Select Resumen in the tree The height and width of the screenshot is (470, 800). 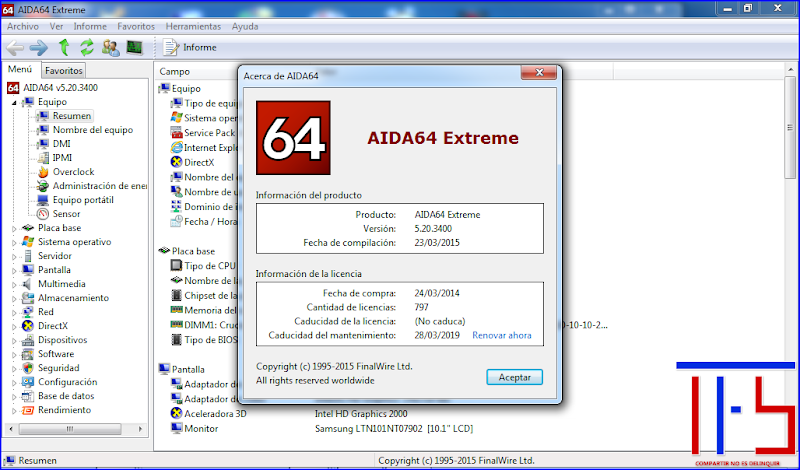coord(71,116)
